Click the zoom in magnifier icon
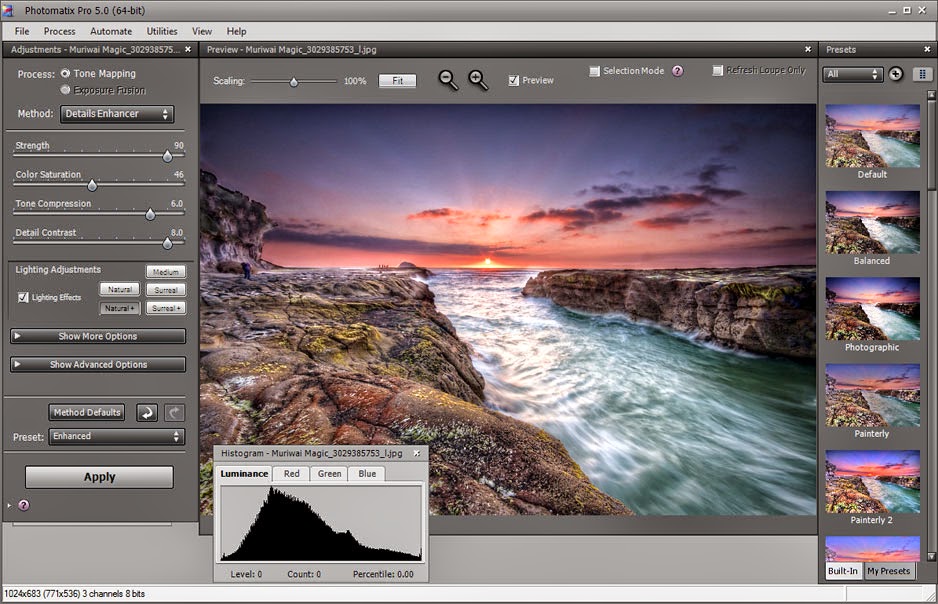This screenshot has height=604, width=938. click(478, 81)
